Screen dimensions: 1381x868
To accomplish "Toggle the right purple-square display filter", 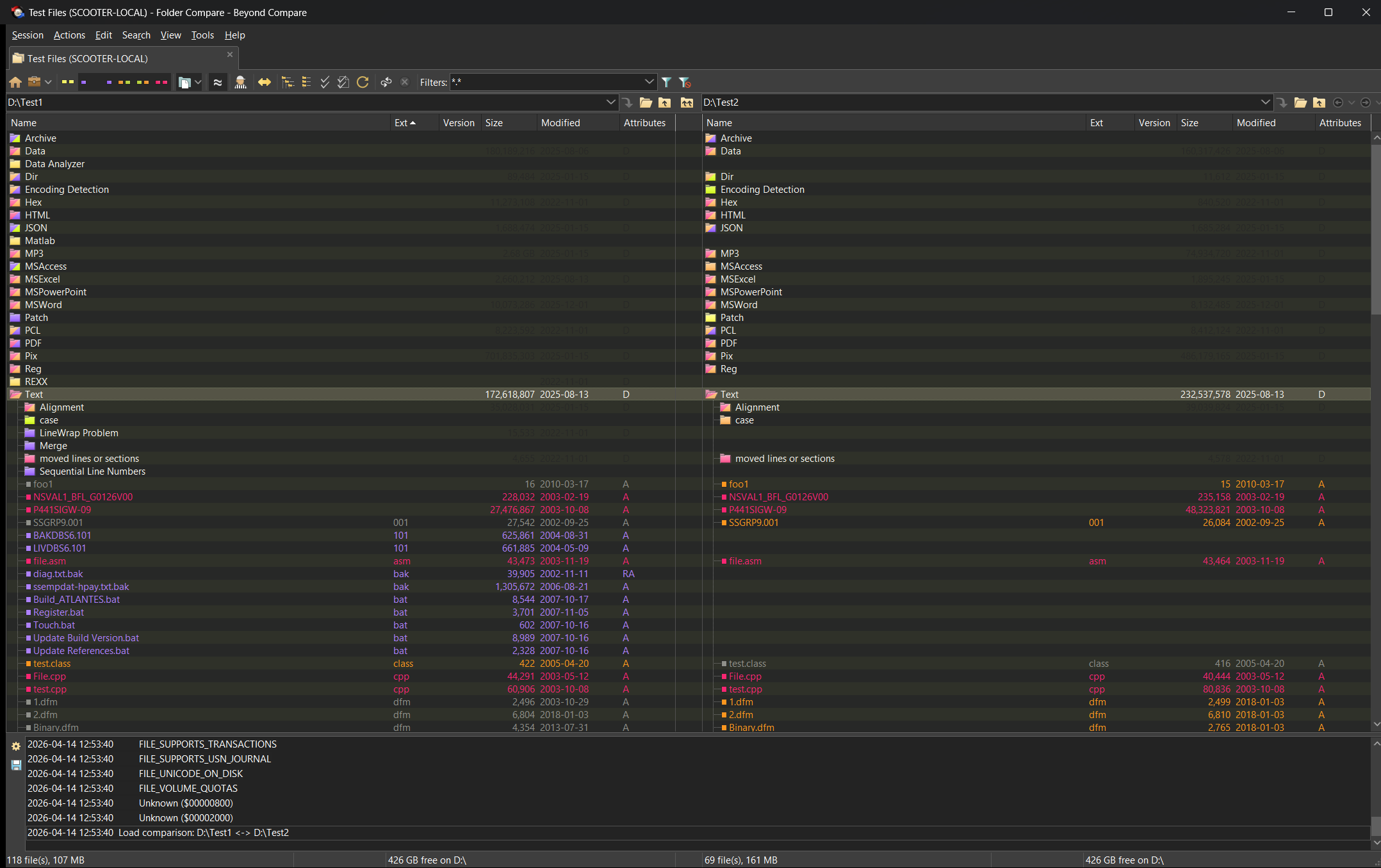I will coord(109,82).
